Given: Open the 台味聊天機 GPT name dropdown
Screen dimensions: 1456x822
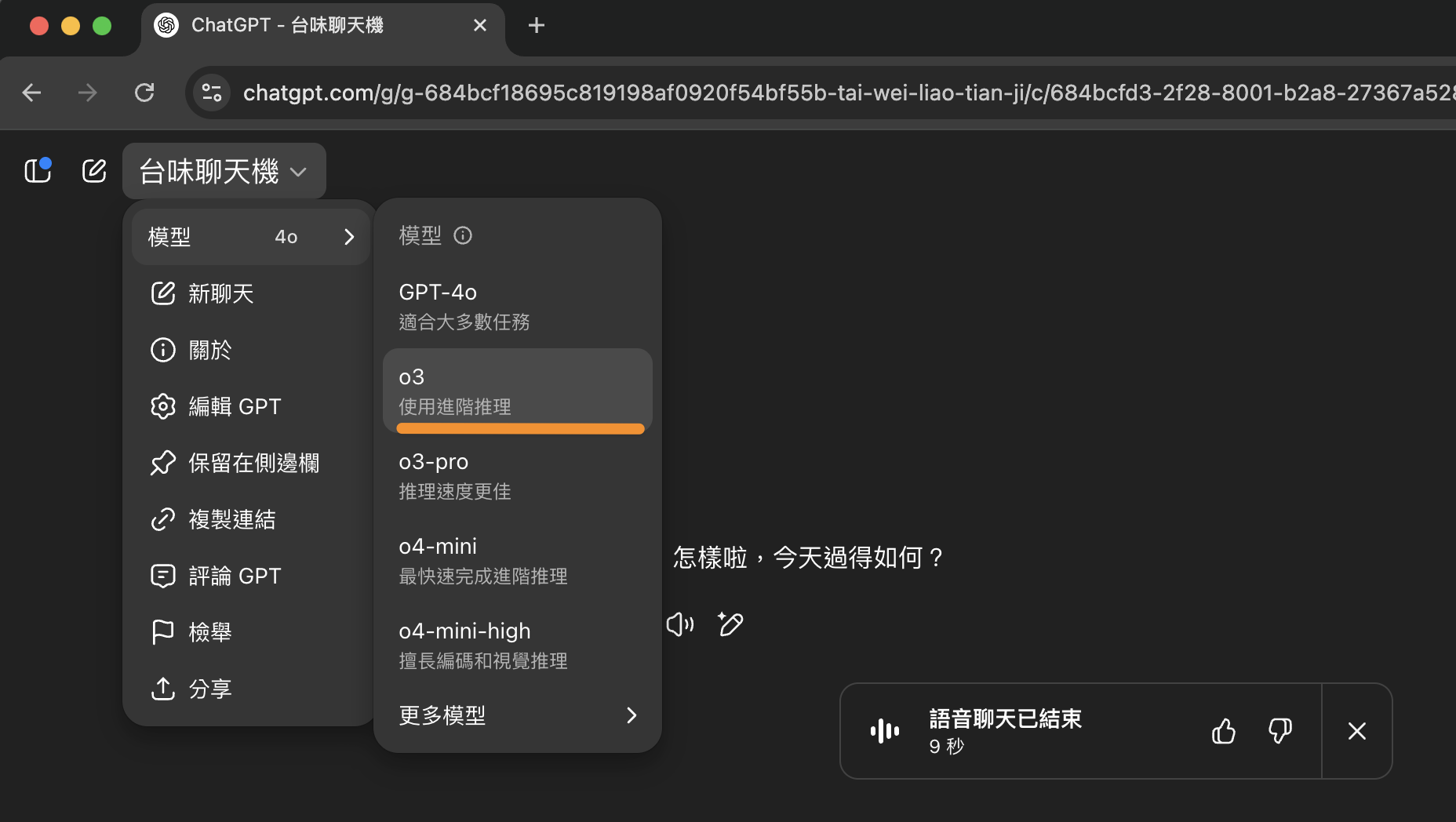Looking at the screenshot, I should pyautogui.click(x=224, y=171).
